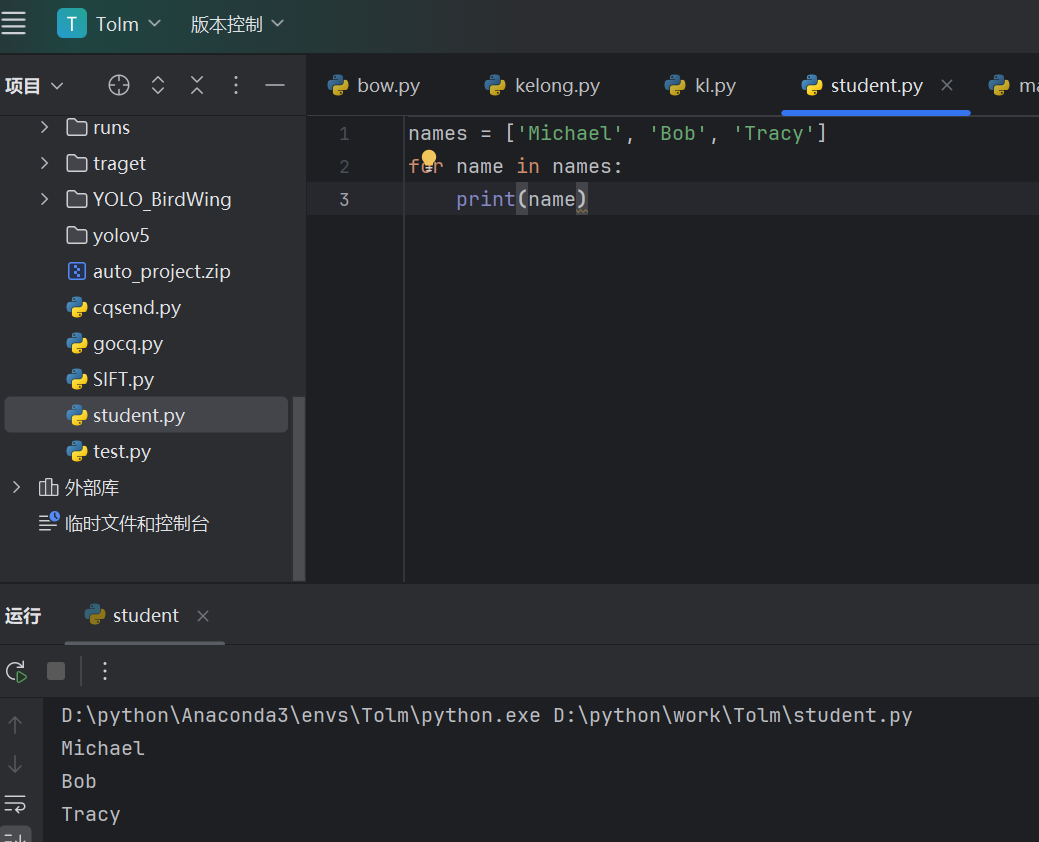Open the main hamburger menu
The image size is (1039, 842).
point(14,24)
